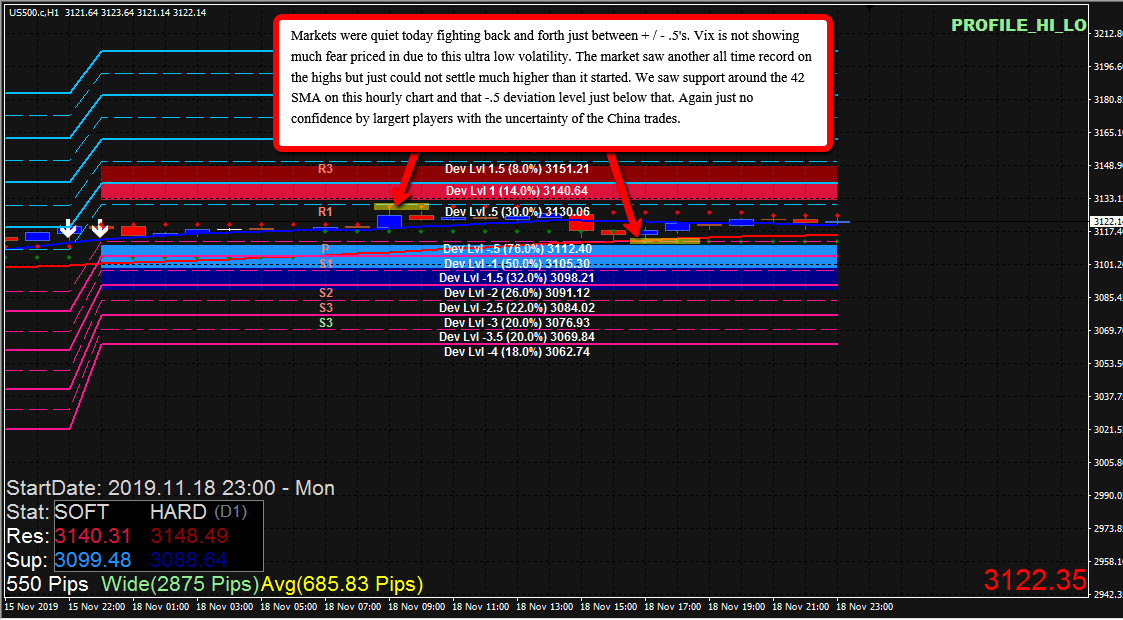This screenshot has height=620, width=1123.
Task: Expand the Dev Lvl 1.5 (8.0%) 3151.21 label
Action: [515, 169]
